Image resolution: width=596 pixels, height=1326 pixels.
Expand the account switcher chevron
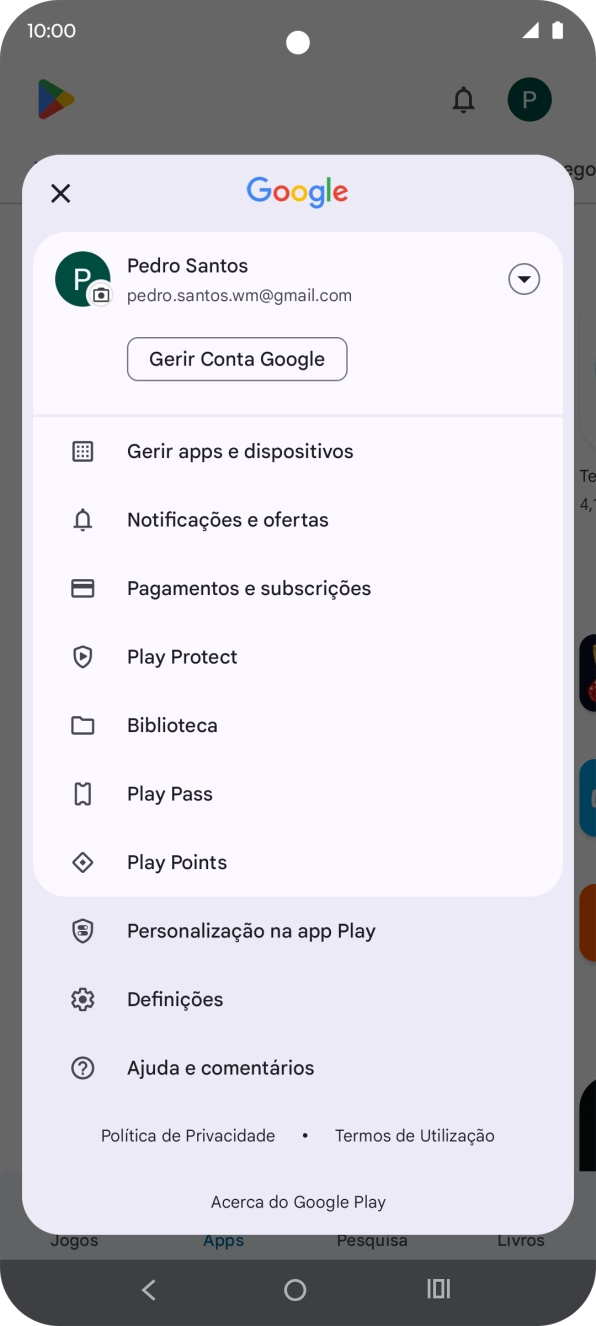[x=524, y=279]
